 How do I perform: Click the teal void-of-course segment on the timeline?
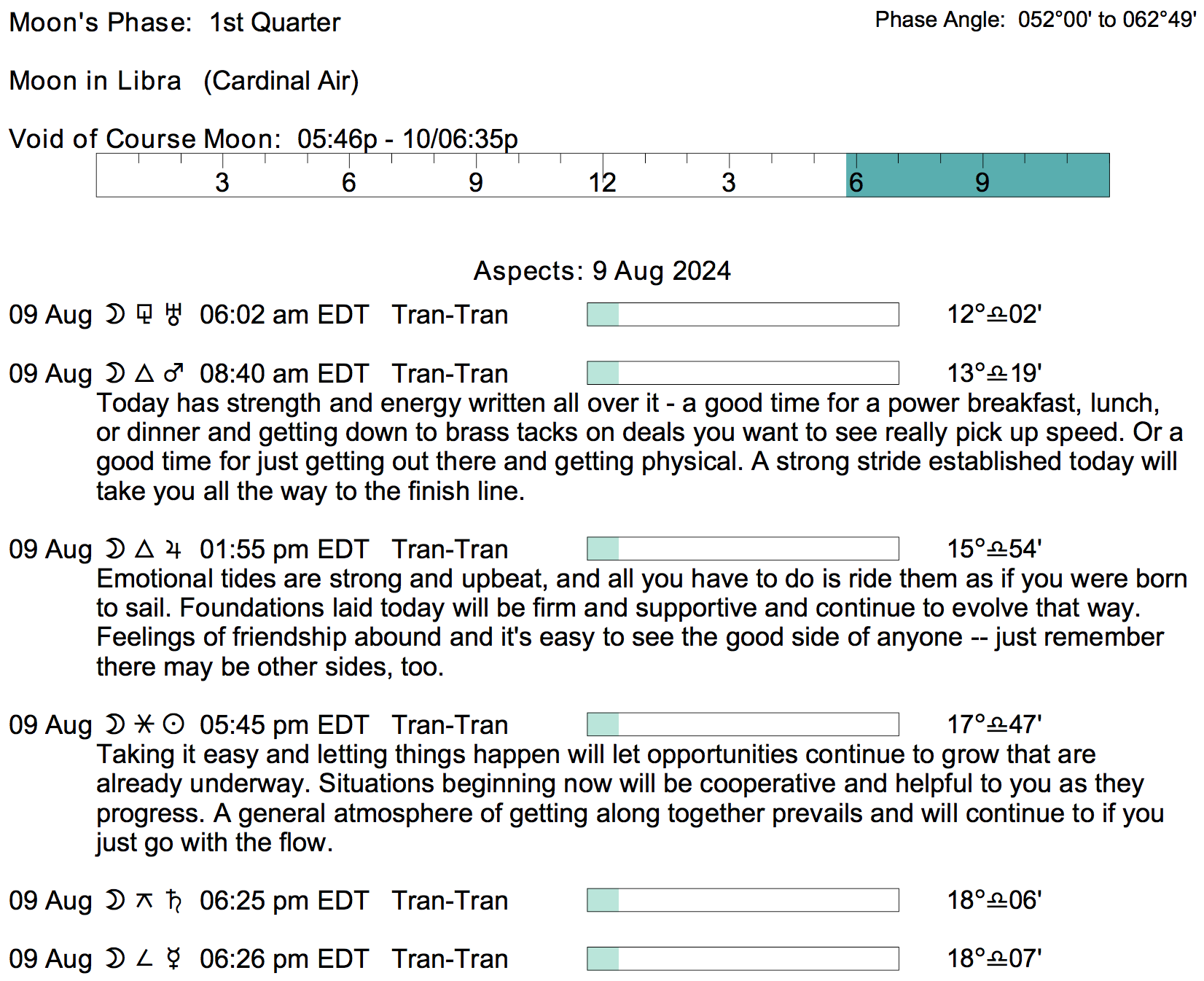pos(977,176)
